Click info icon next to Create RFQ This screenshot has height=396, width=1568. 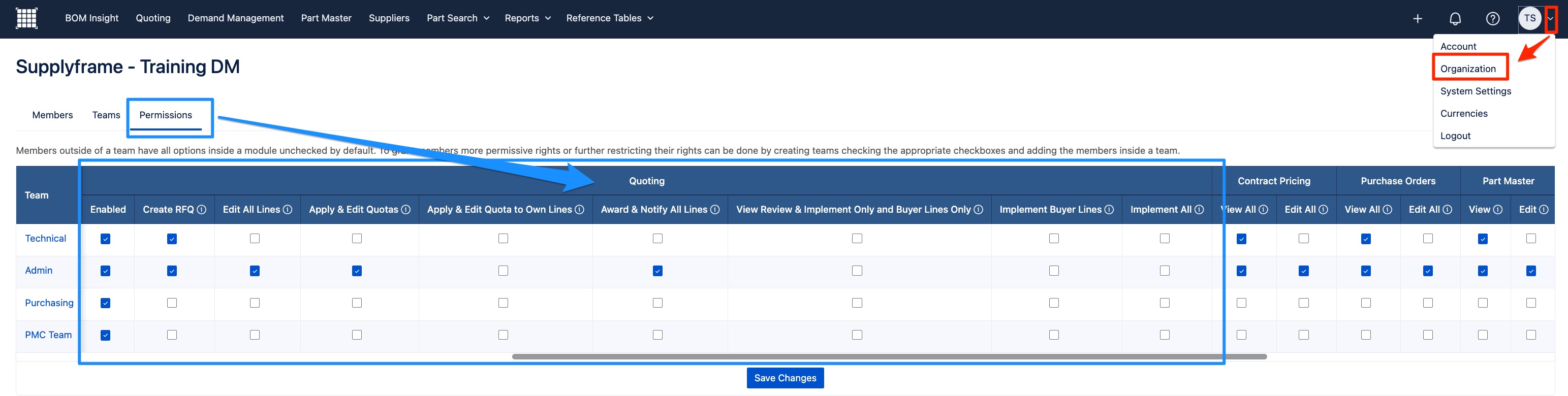202,209
